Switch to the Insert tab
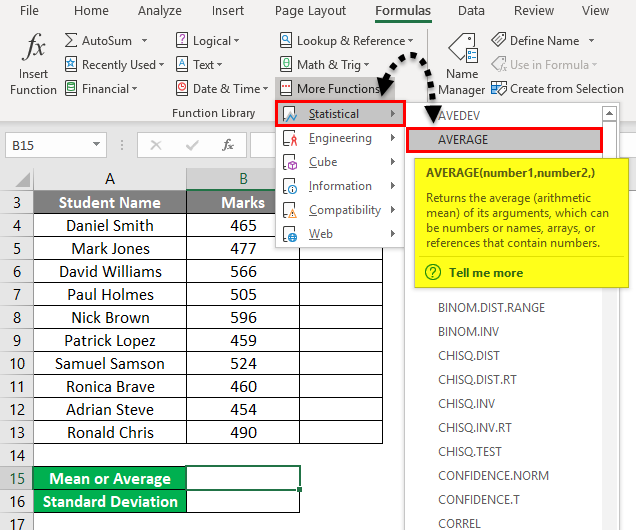 click(228, 11)
